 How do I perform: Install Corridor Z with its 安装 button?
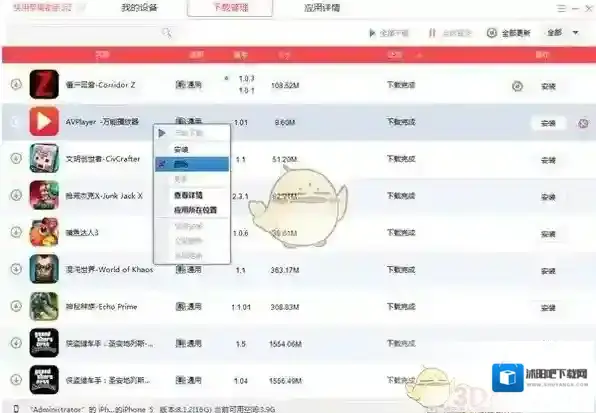click(x=548, y=87)
